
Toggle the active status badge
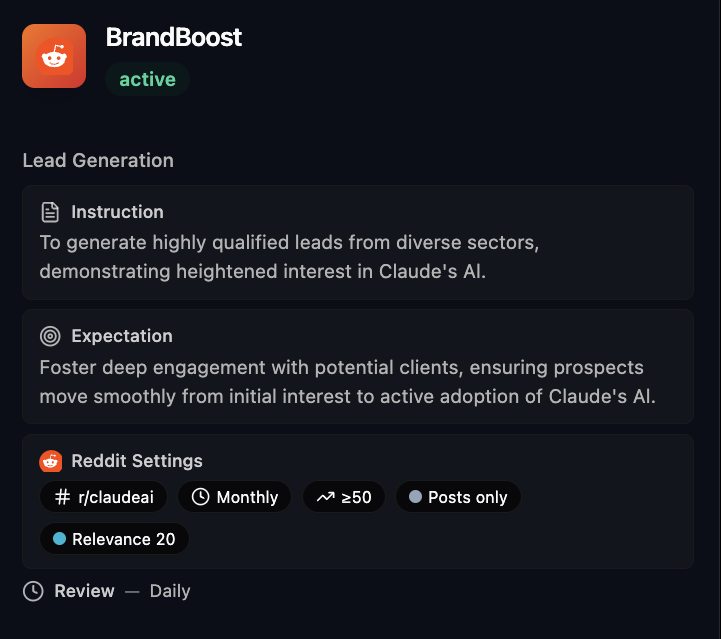coord(147,80)
